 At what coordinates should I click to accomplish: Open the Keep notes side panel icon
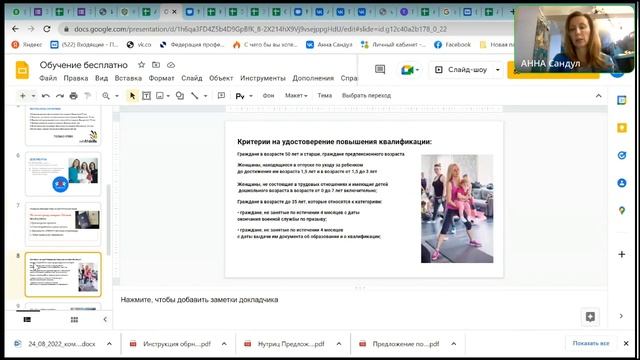point(622,128)
